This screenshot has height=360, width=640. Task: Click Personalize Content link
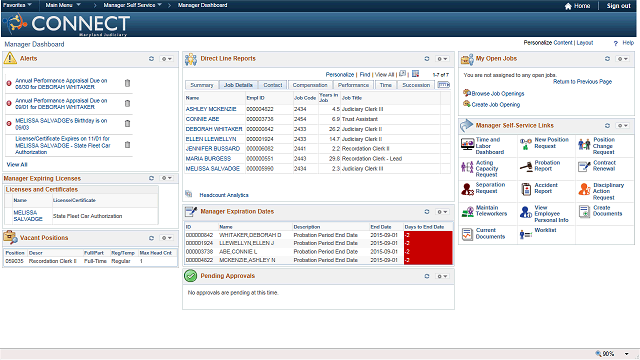pyautogui.click(x=548, y=43)
